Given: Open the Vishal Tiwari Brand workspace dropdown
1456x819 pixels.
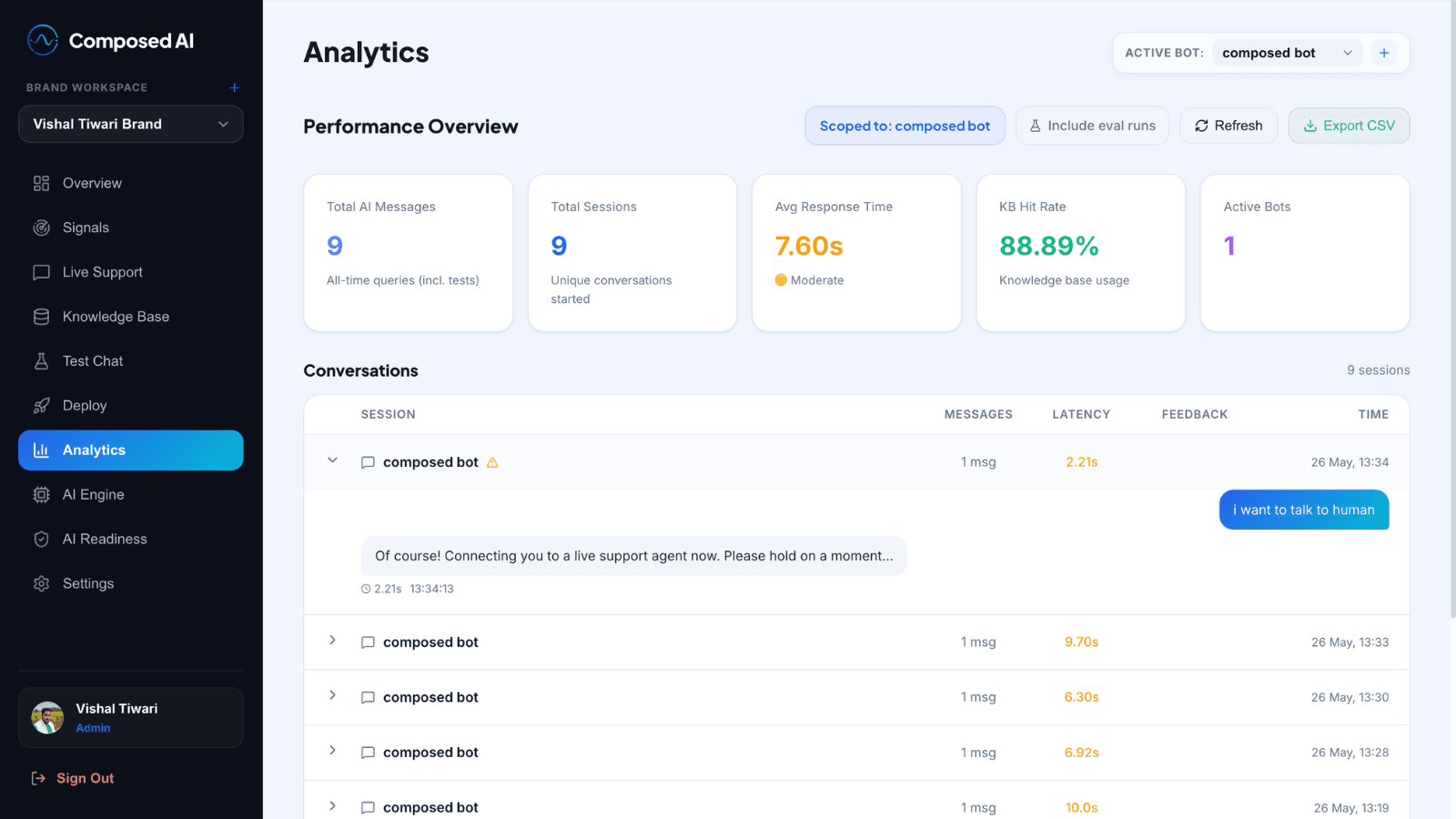Looking at the screenshot, I should pos(131,124).
